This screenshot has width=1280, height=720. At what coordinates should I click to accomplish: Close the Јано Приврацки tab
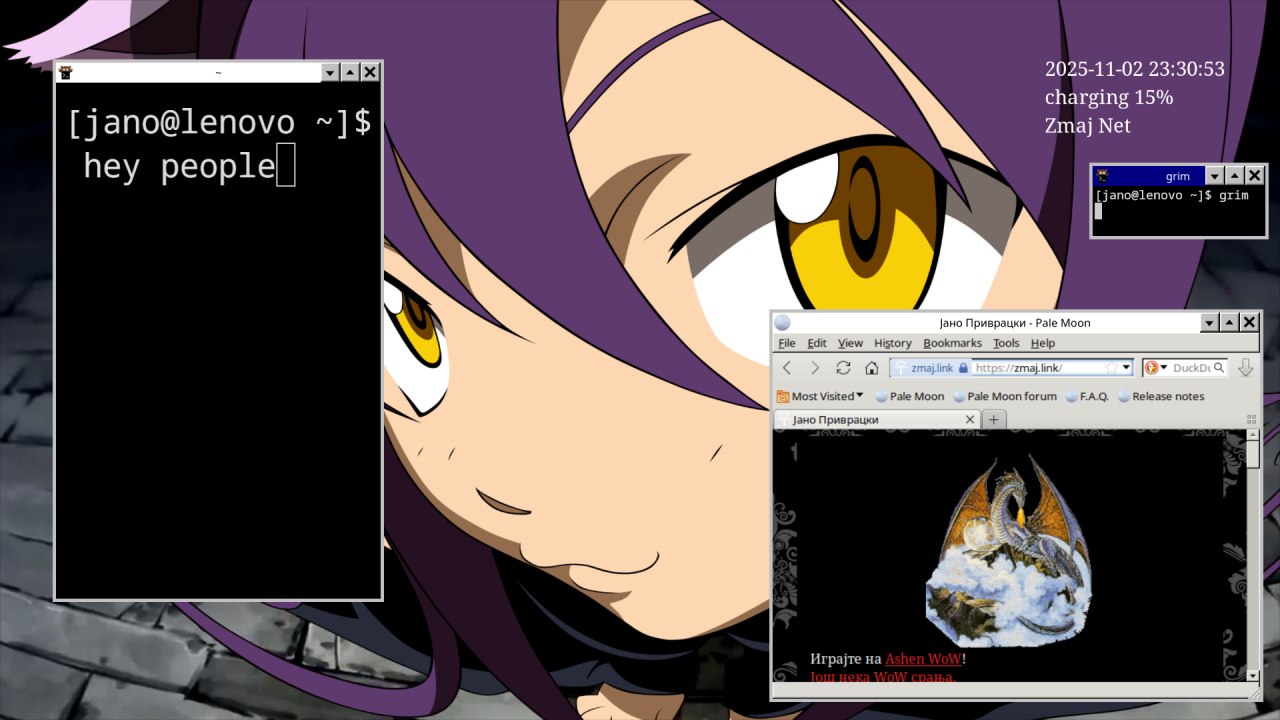coord(970,420)
